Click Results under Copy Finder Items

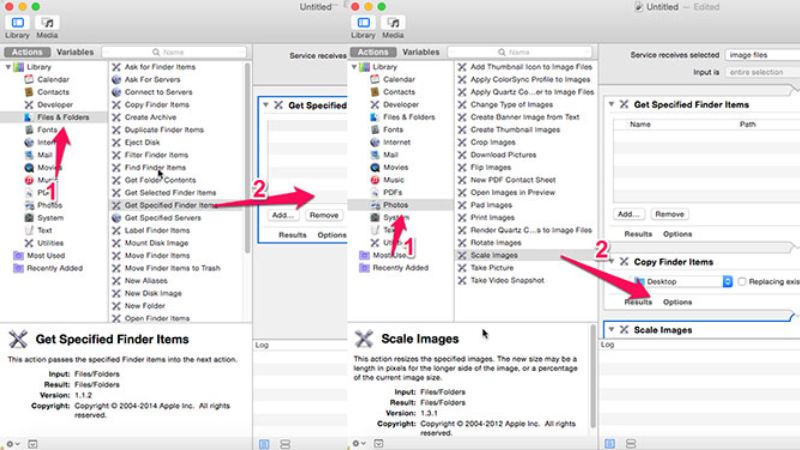click(x=638, y=302)
